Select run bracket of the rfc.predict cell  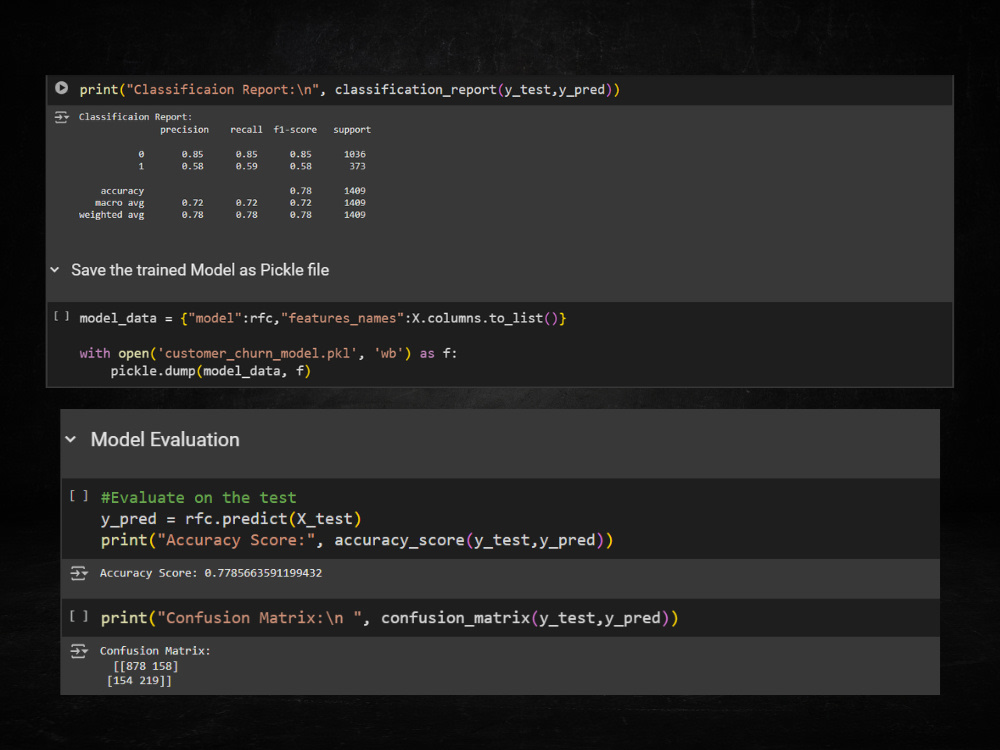point(79,496)
